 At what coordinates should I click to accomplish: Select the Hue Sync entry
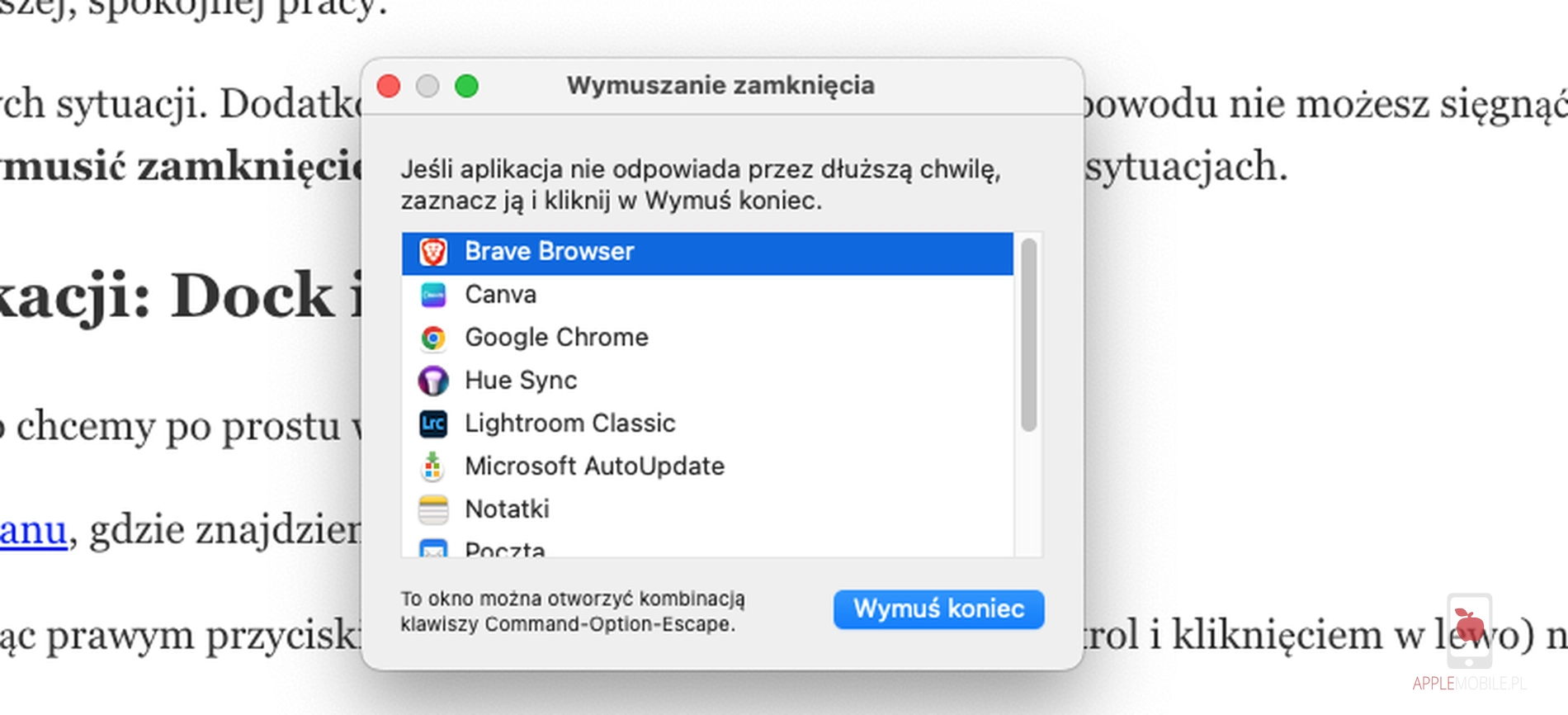coord(521,381)
